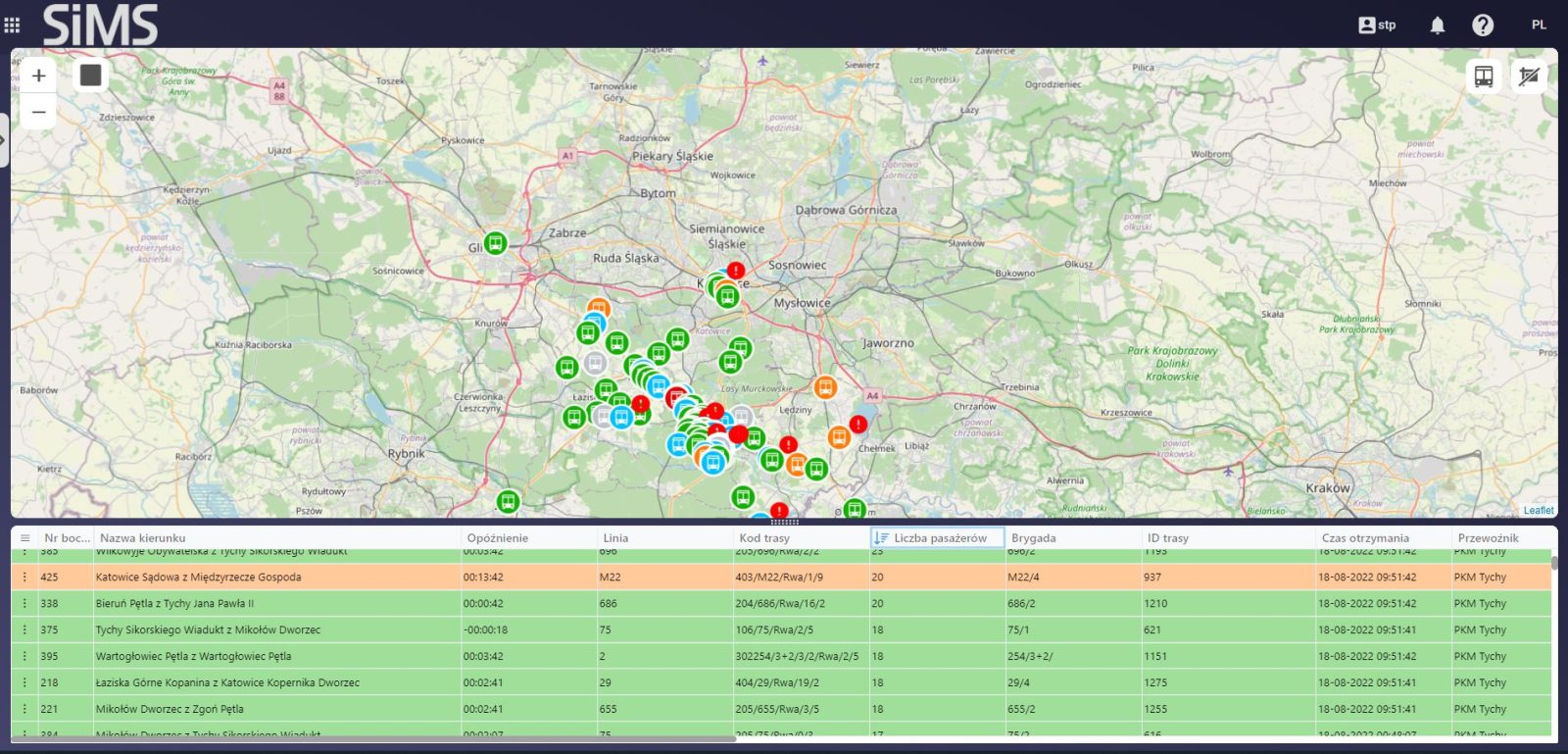Select Wartogłowiec Pętla z Wartogłowiec Pętla row
1568x754 pixels.
(781, 656)
